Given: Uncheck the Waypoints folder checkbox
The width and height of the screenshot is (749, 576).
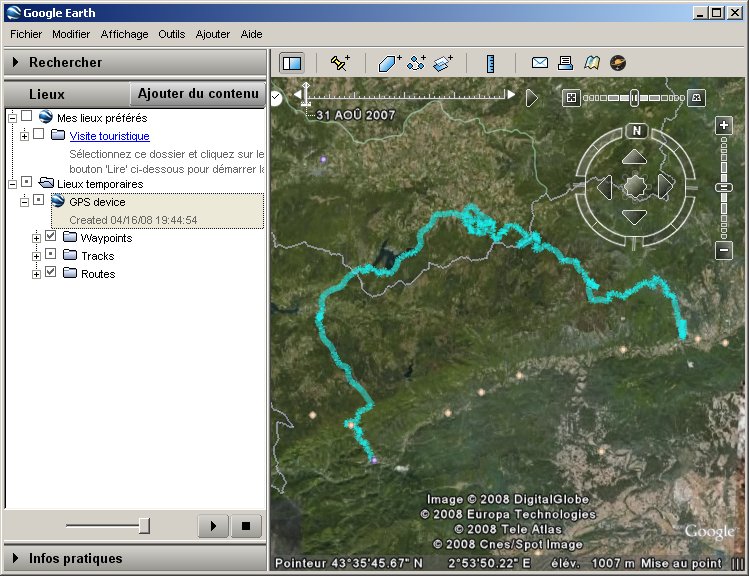Looking at the screenshot, I should click(51, 237).
